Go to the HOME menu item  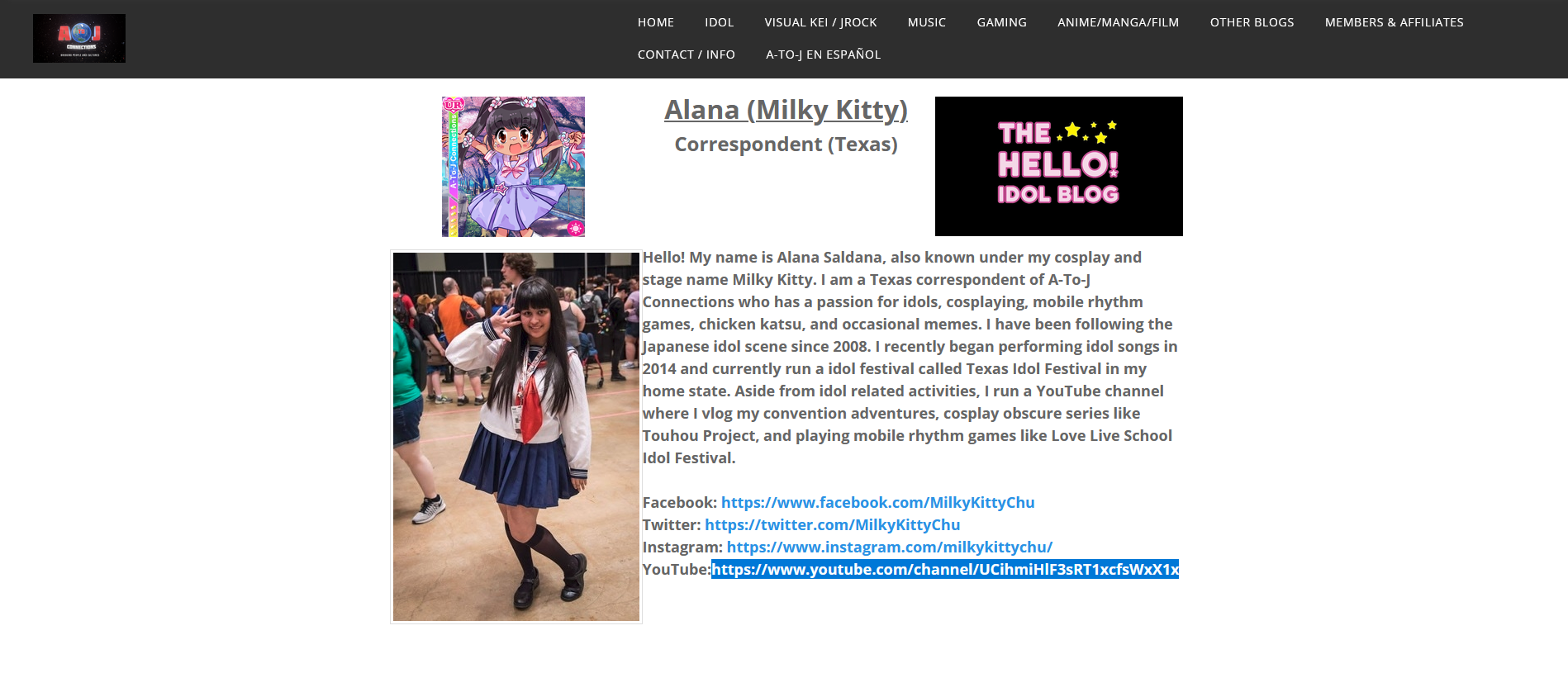(656, 22)
